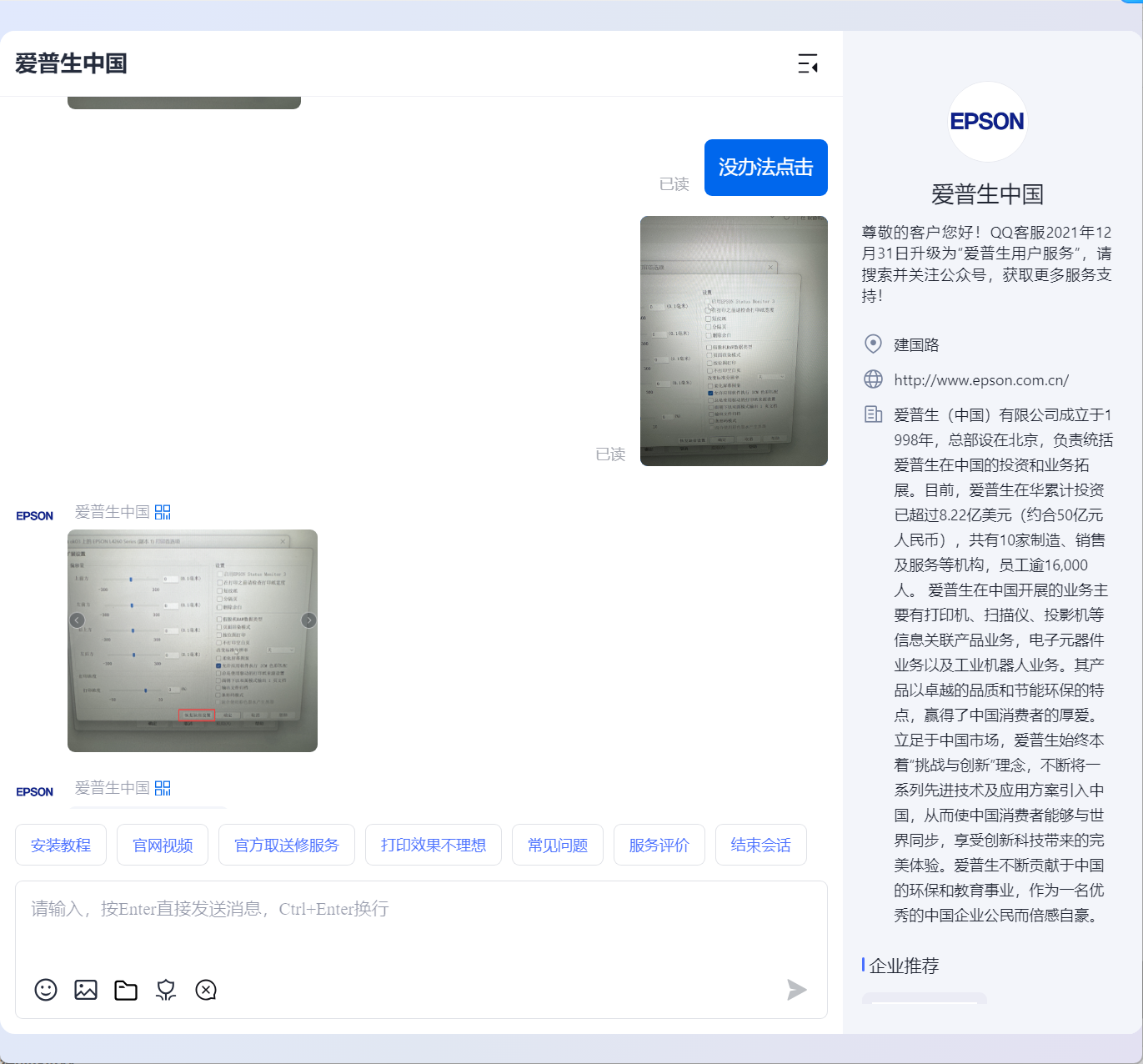Click the 没办法点击 message bubble
The width and height of the screenshot is (1143, 1064).
766,168
